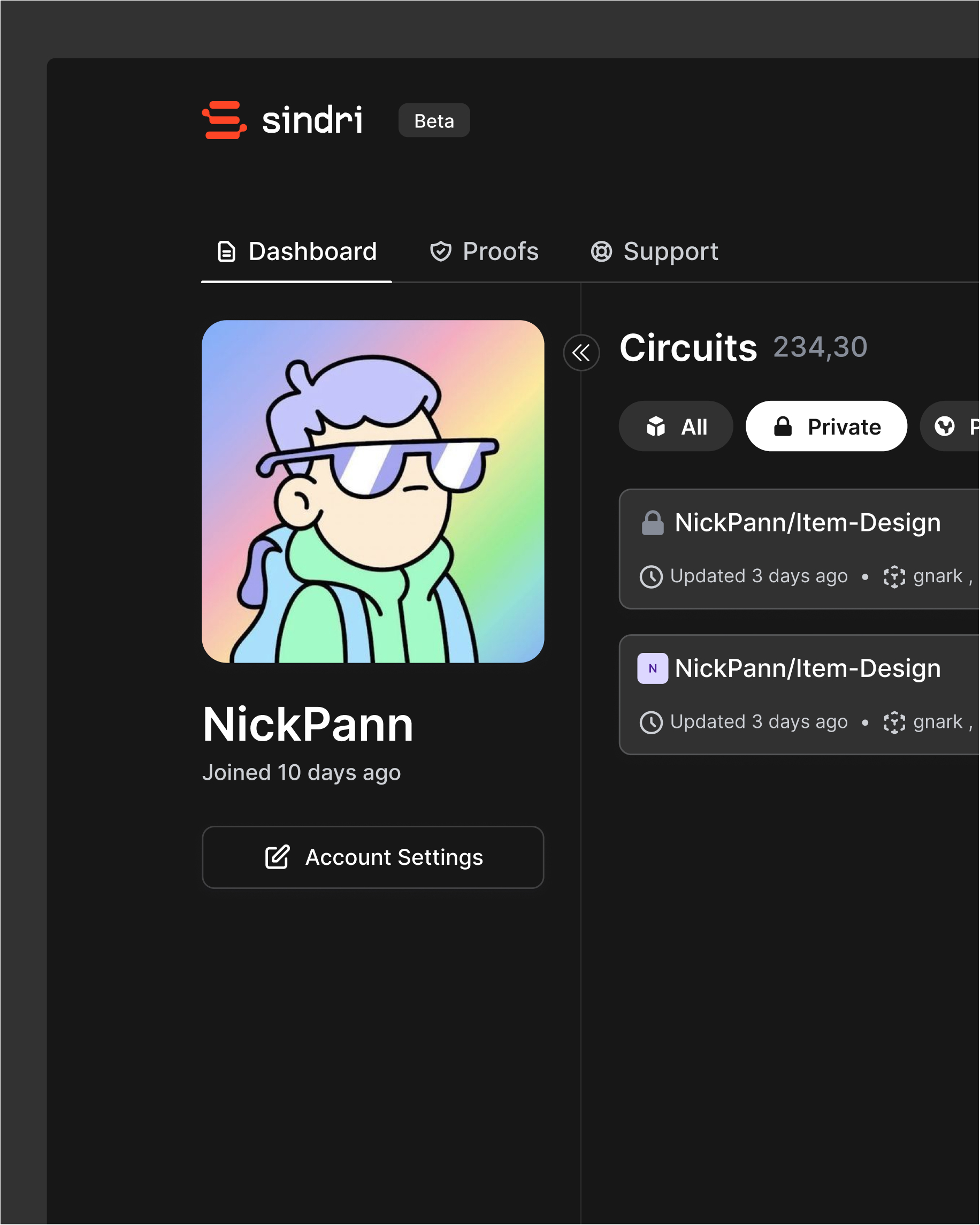The height and width of the screenshot is (1225, 980).
Task: Click the lock icon on first circuit
Action: point(653,523)
